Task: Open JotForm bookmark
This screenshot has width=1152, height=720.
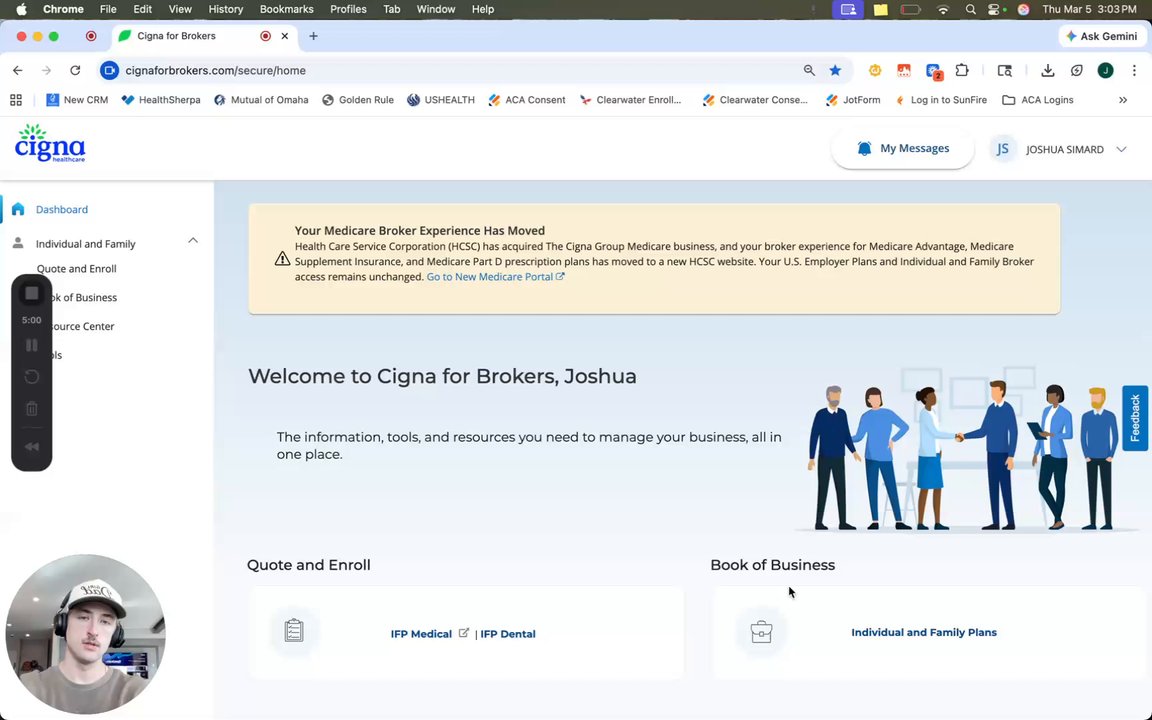Action: click(853, 100)
